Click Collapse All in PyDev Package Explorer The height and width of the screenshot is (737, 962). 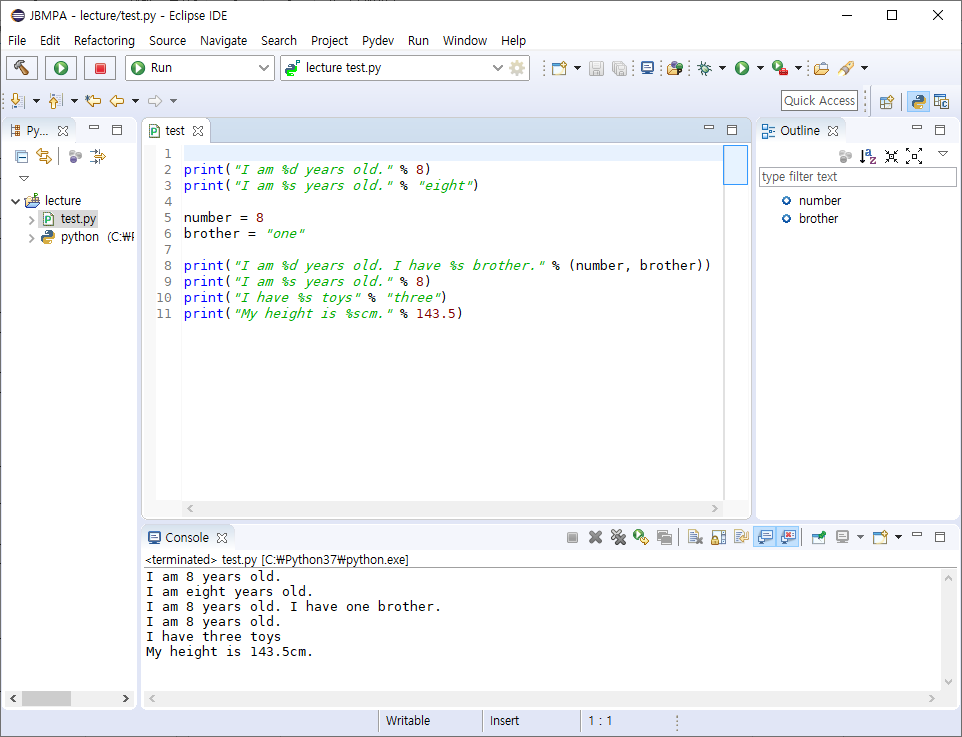click(21, 156)
